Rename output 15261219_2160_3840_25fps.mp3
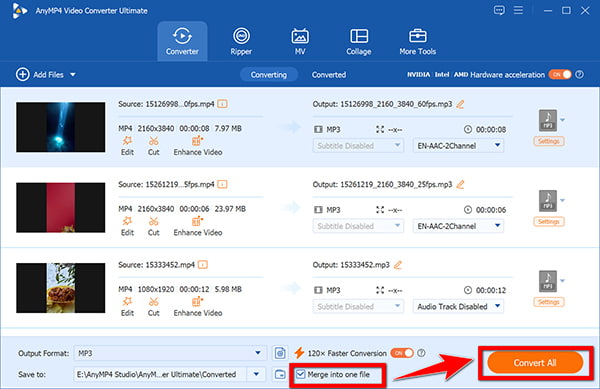The width and height of the screenshot is (600, 389). click(x=460, y=184)
